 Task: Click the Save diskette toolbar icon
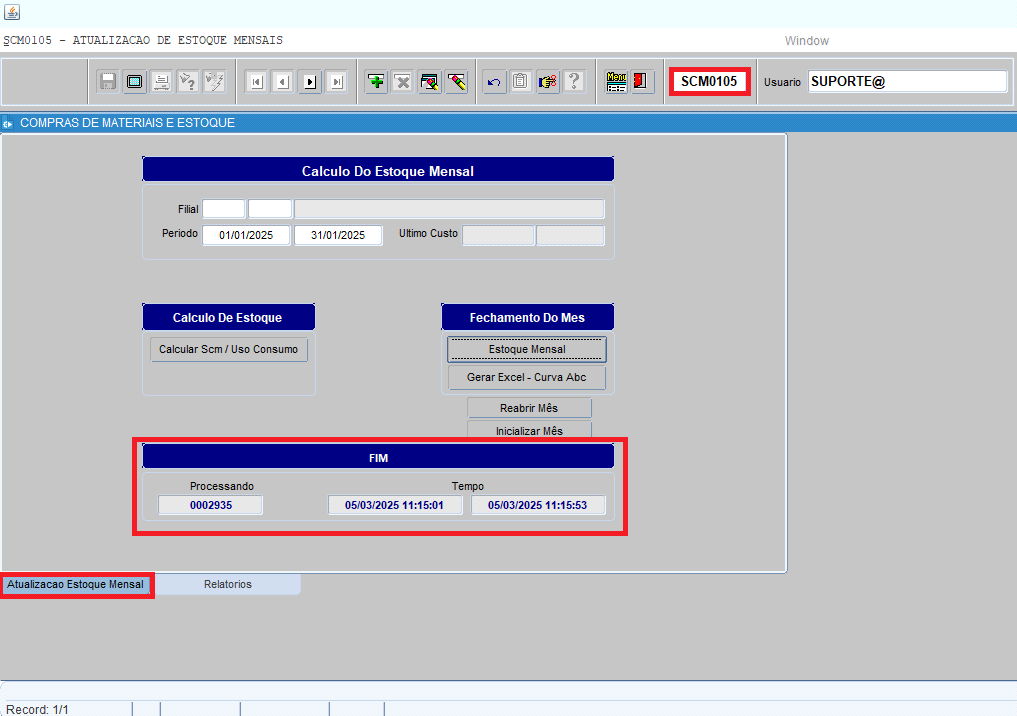[108, 82]
